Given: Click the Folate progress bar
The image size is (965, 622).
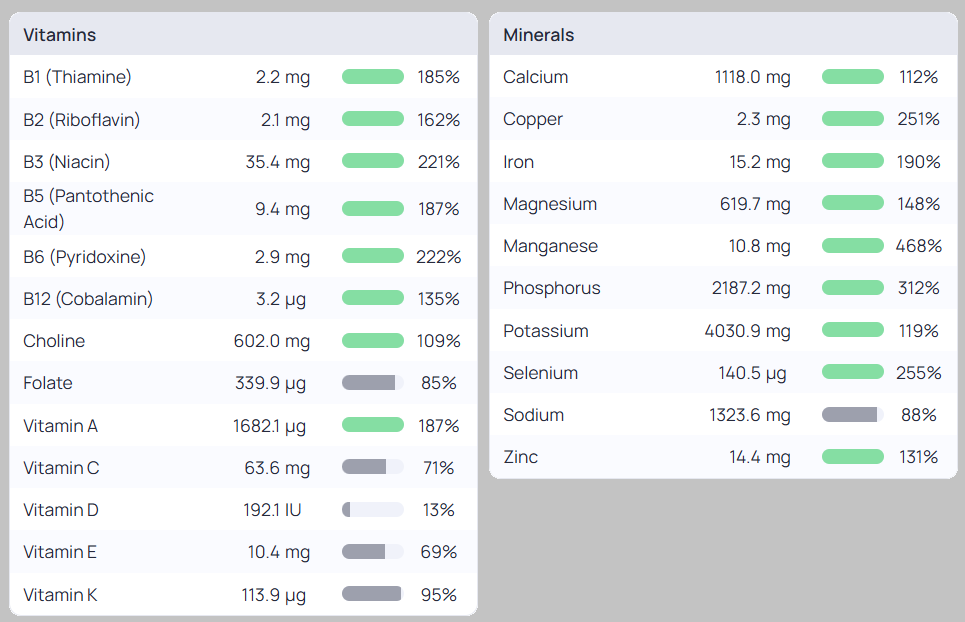Looking at the screenshot, I should [x=373, y=383].
